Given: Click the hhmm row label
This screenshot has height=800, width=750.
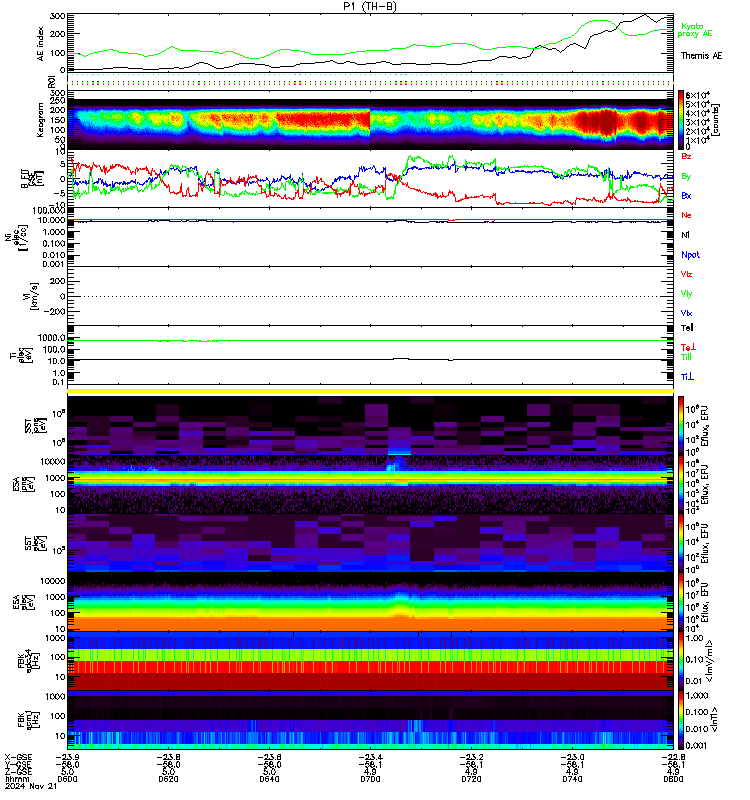Looking at the screenshot, I should 17,779.
